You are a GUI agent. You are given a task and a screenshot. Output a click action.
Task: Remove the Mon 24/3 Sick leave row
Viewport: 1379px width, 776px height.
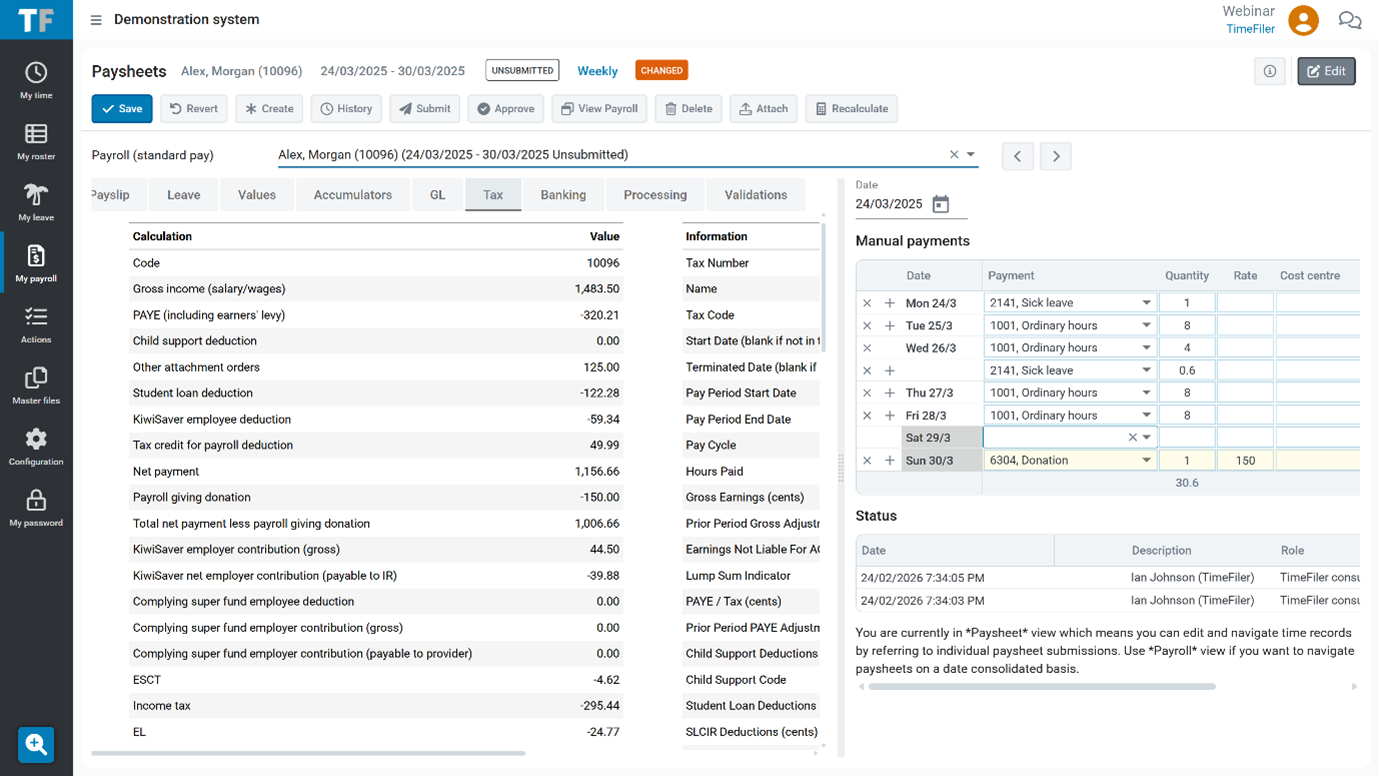point(867,303)
